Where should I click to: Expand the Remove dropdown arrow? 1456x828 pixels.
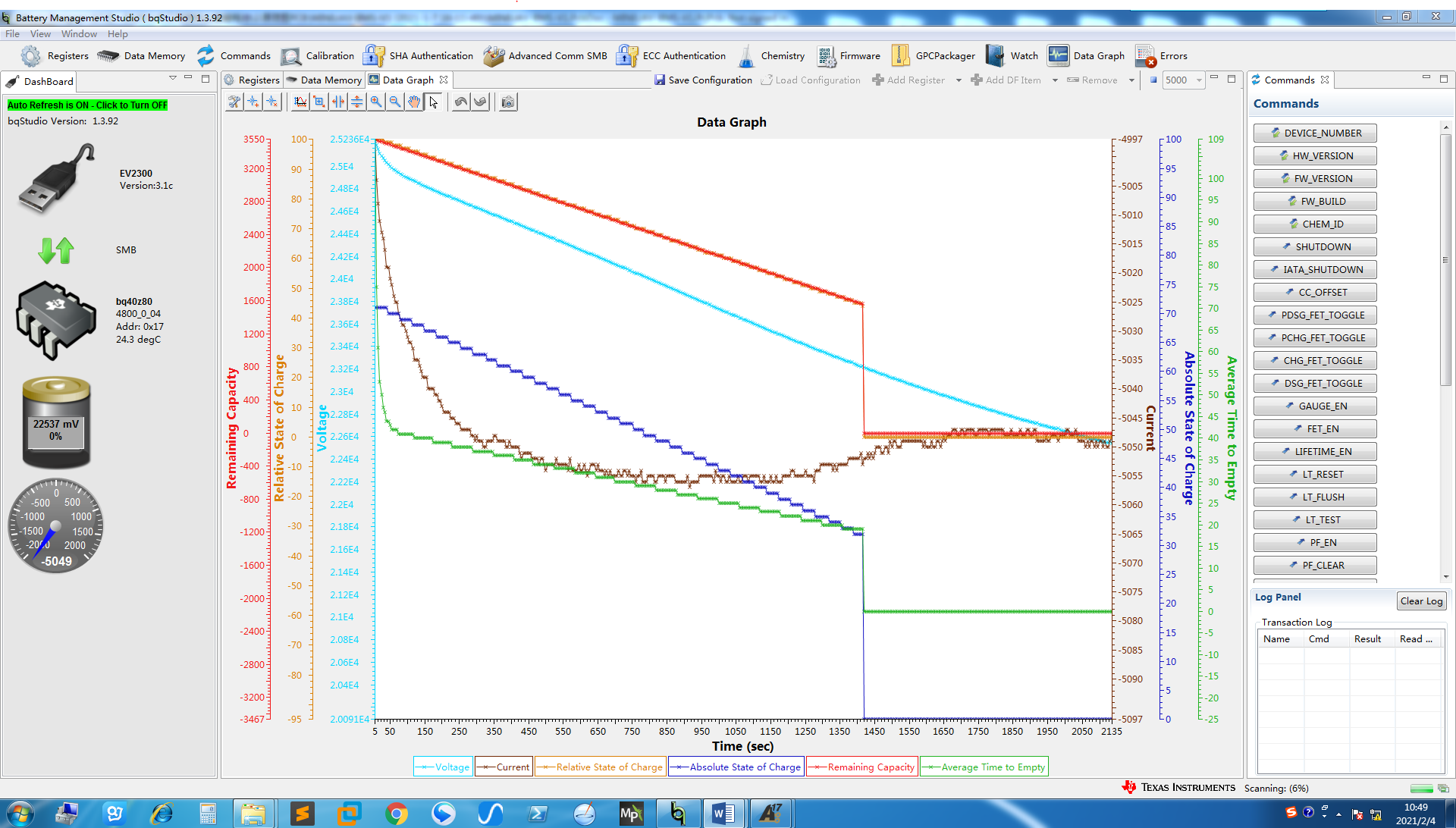[1131, 80]
